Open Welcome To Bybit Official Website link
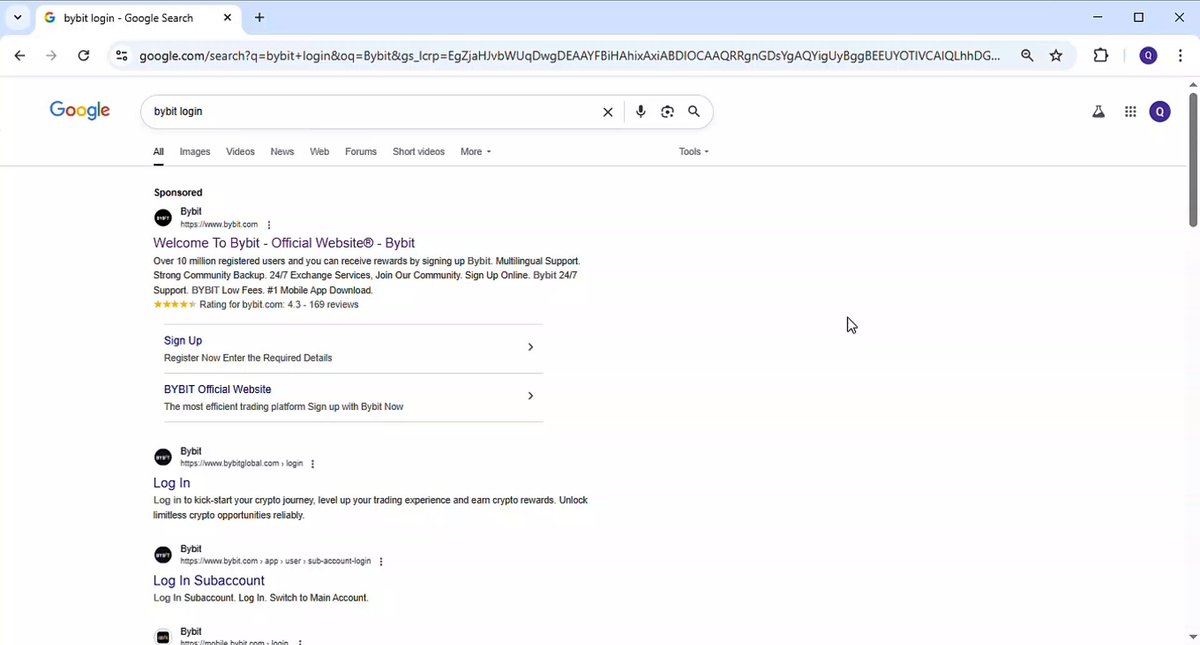This screenshot has width=1200, height=645. pos(284,243)
